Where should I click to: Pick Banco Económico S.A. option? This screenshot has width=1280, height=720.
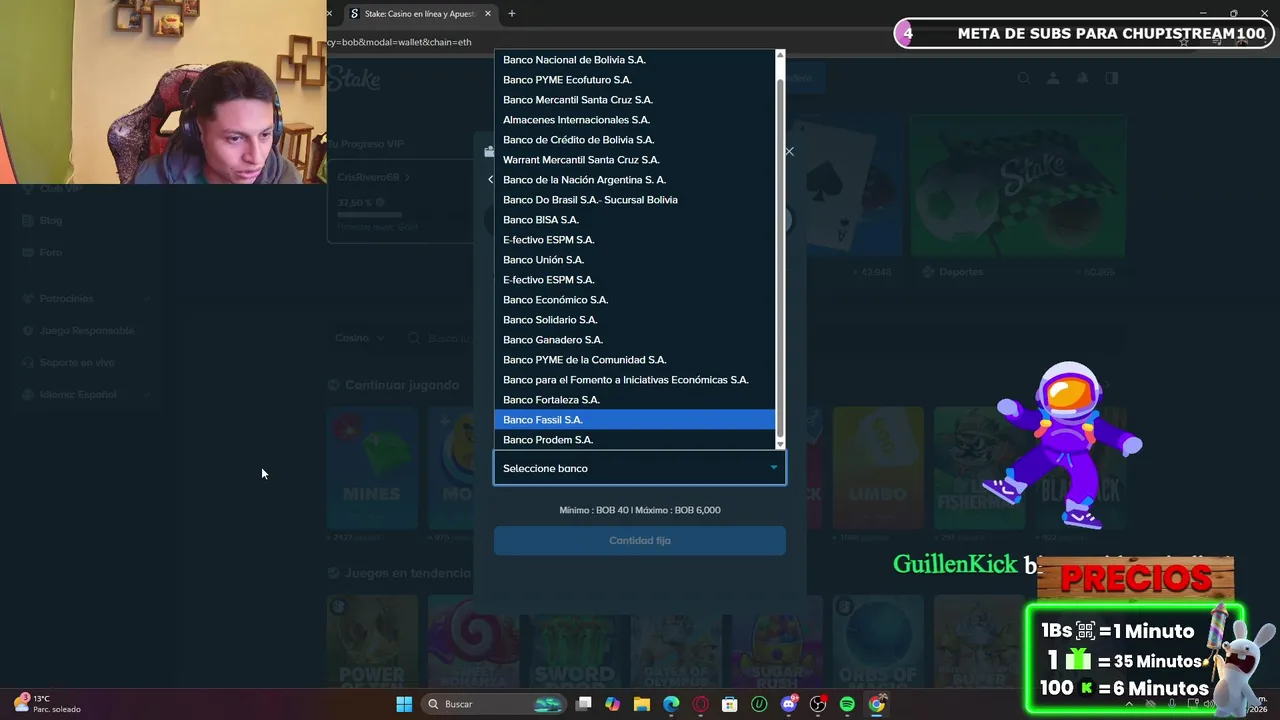pos(634,300)
